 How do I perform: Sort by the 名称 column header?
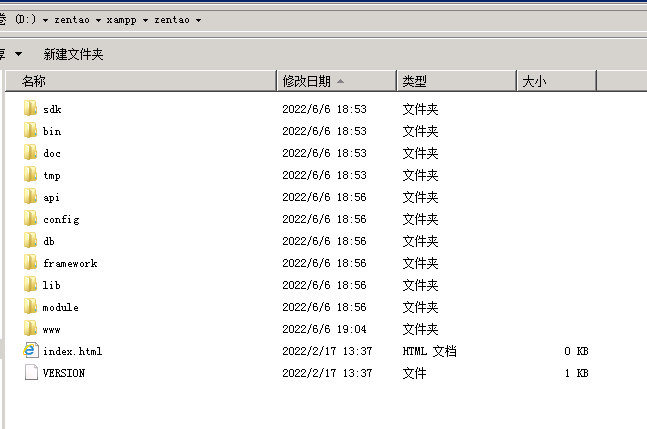[x=141, y=81]
